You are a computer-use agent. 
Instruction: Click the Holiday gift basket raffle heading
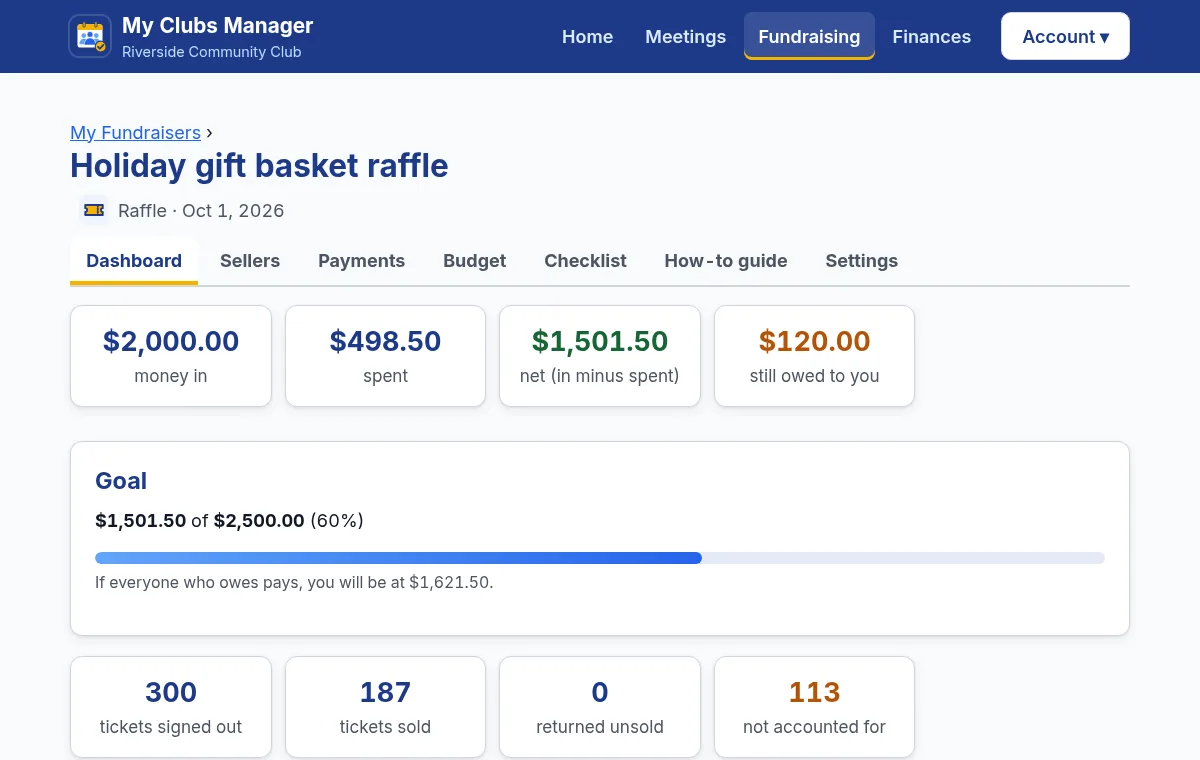259,165
